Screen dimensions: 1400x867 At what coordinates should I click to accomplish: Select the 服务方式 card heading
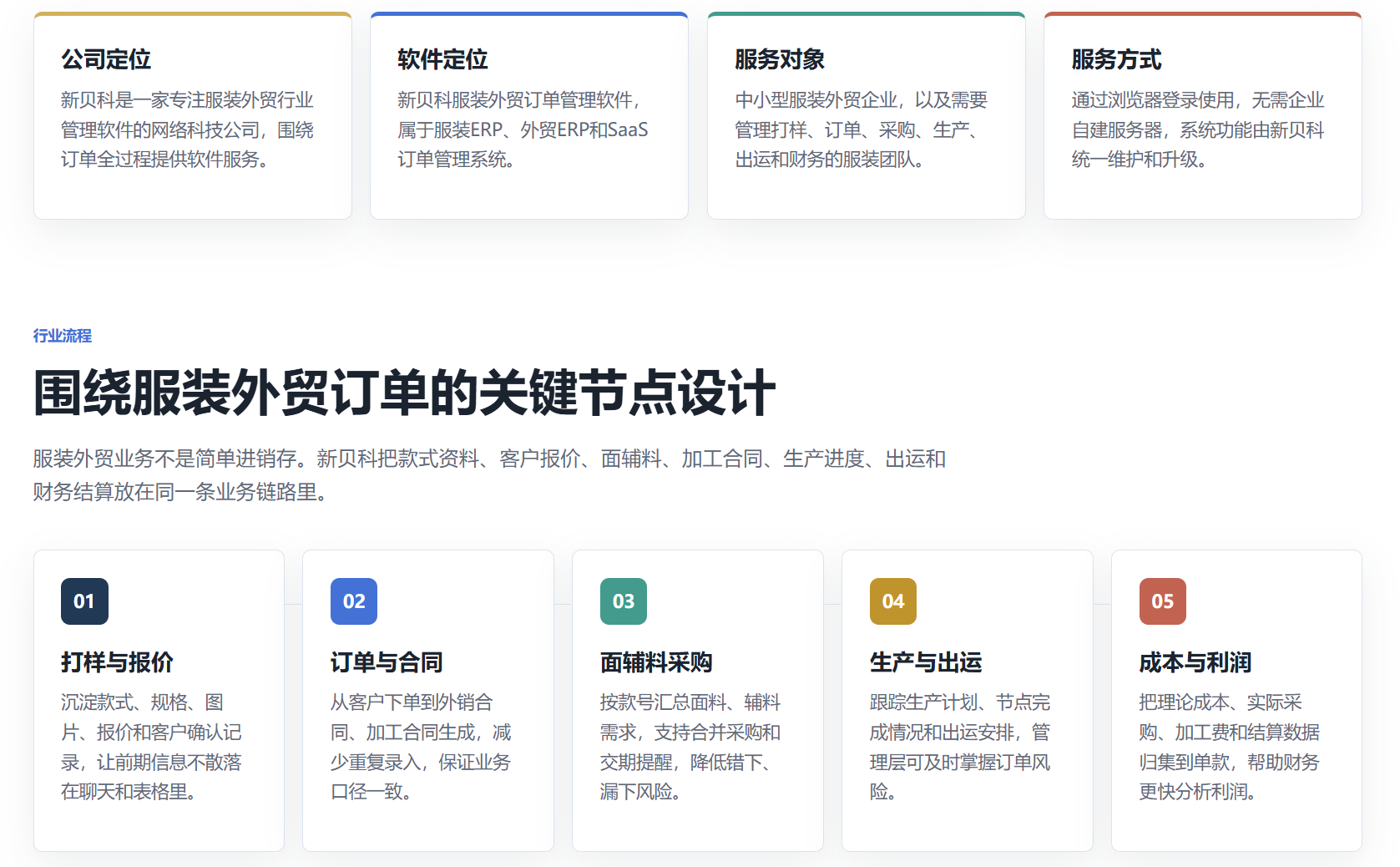pos(1116,59)
